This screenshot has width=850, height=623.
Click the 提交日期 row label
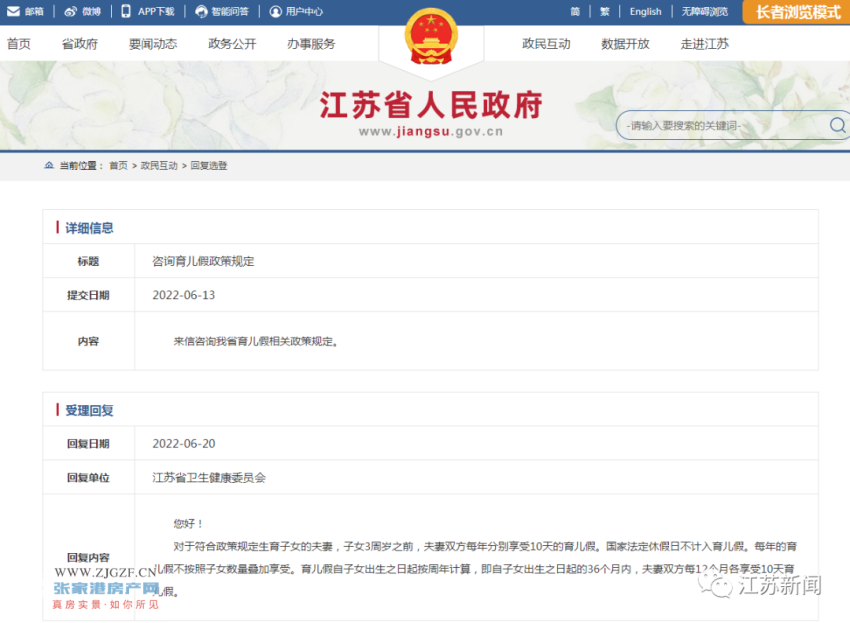[88, 295]
